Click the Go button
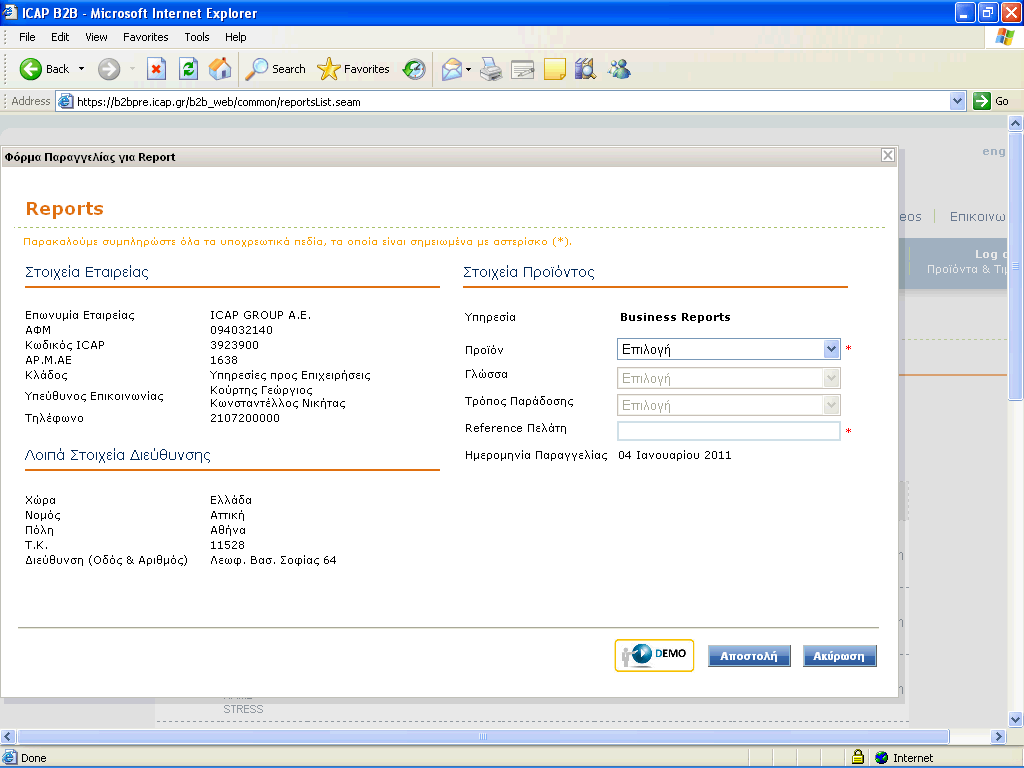Screen dimensions: 1024x768 point(991,101)
